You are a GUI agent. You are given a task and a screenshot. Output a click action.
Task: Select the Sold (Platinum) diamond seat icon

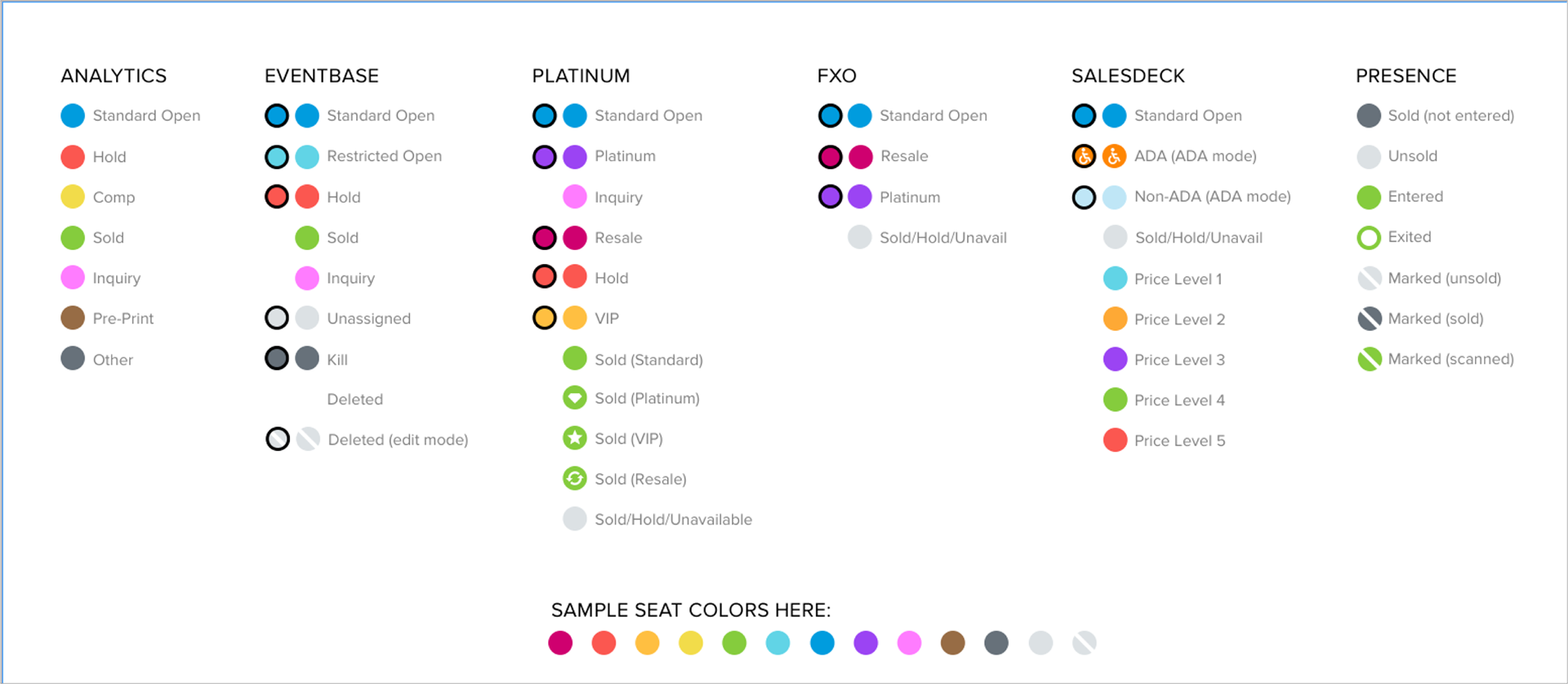coord(575,398)
